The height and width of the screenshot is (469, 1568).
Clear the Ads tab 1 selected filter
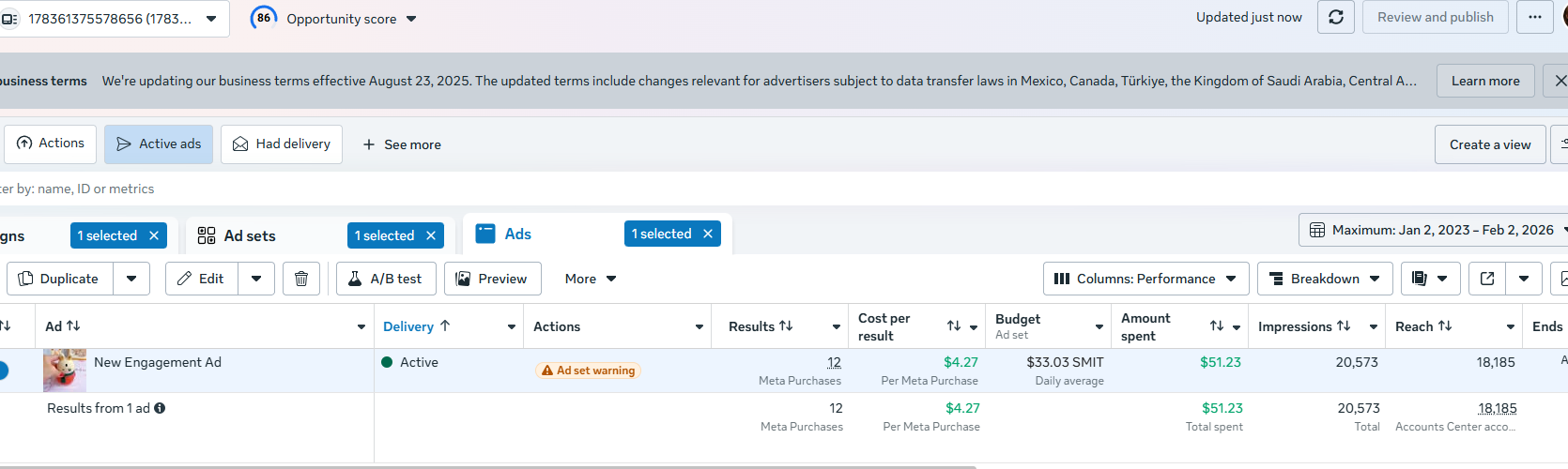click(708, 234)
